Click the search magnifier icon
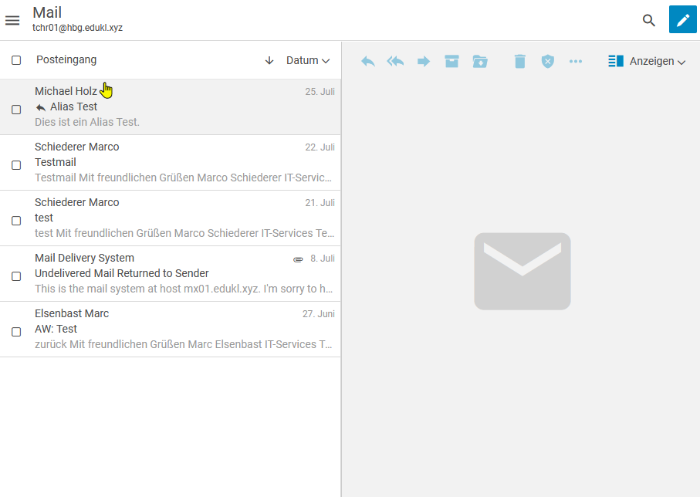This screenshot has width=700, height=497. 649,20
